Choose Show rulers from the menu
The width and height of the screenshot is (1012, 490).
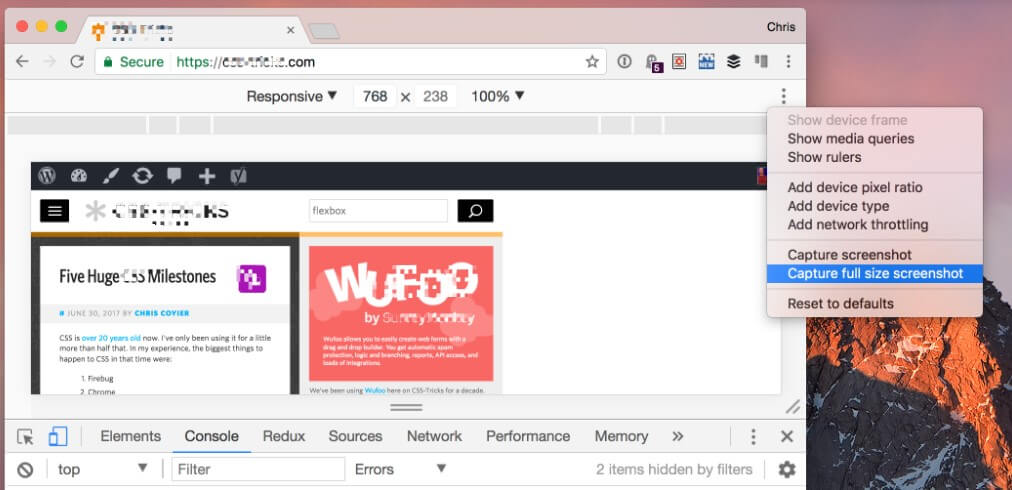824,158
